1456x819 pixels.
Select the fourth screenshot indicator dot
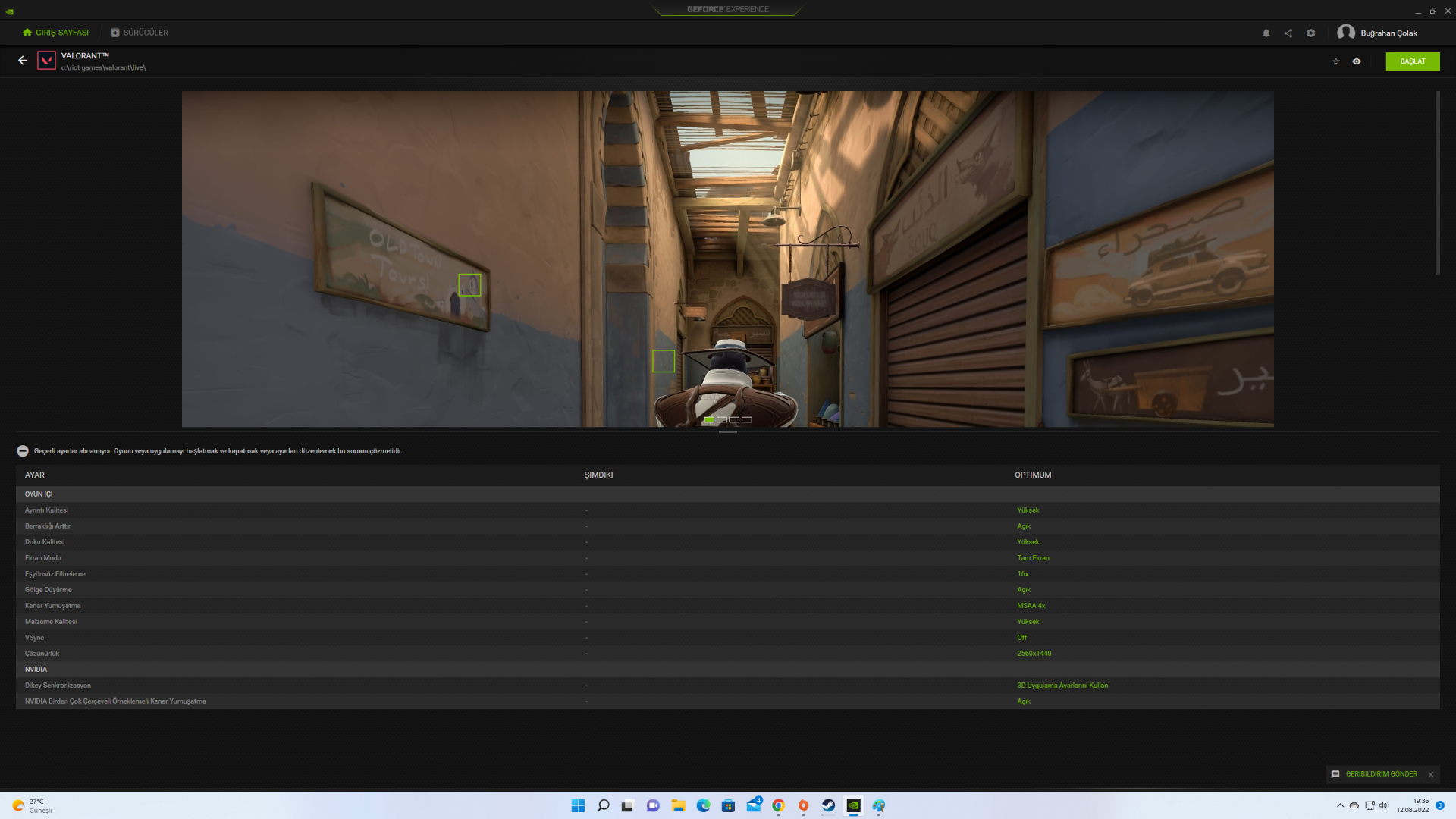tap(746, 419)
